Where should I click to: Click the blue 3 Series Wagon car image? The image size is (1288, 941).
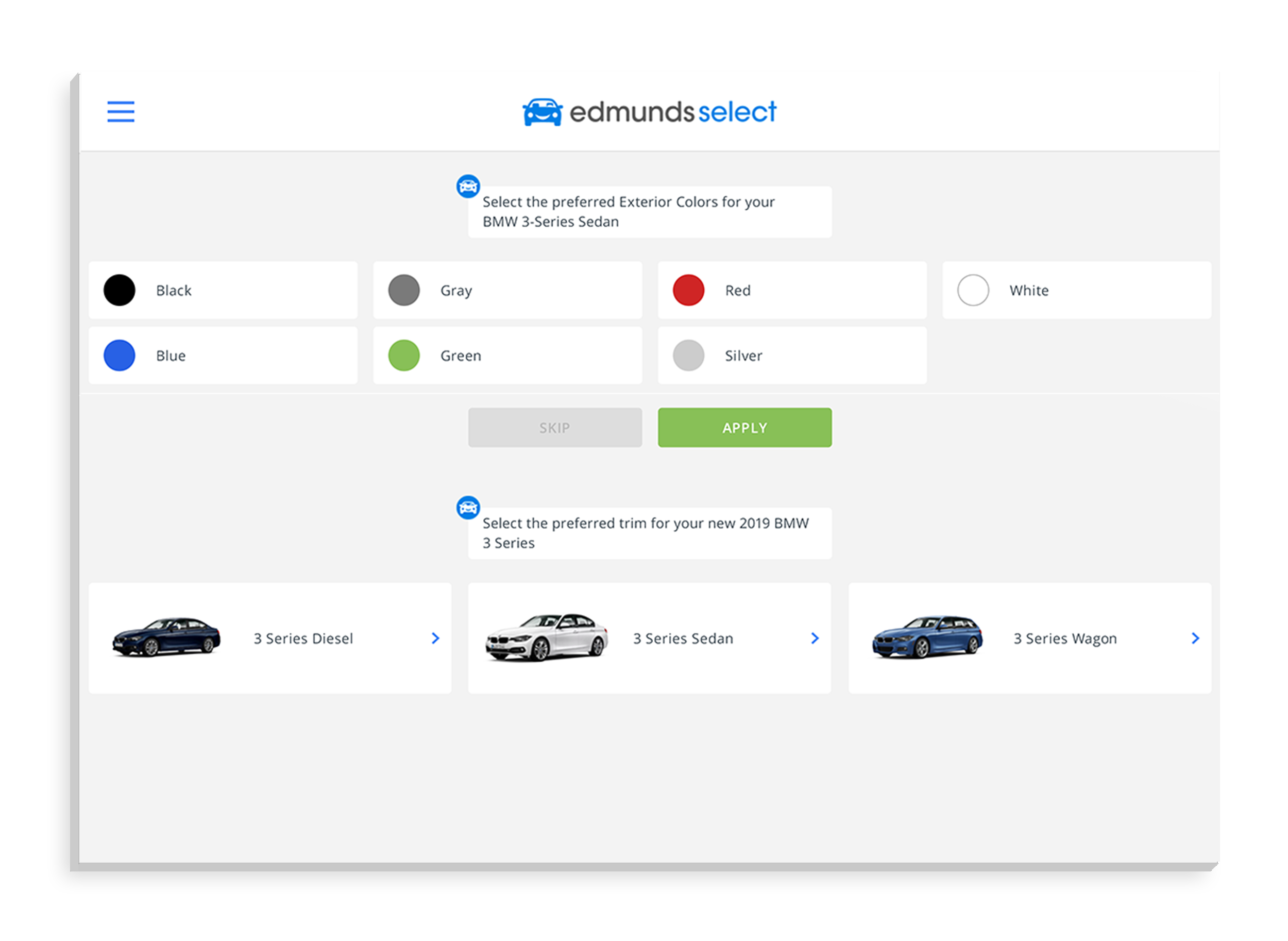click(927, 637)
